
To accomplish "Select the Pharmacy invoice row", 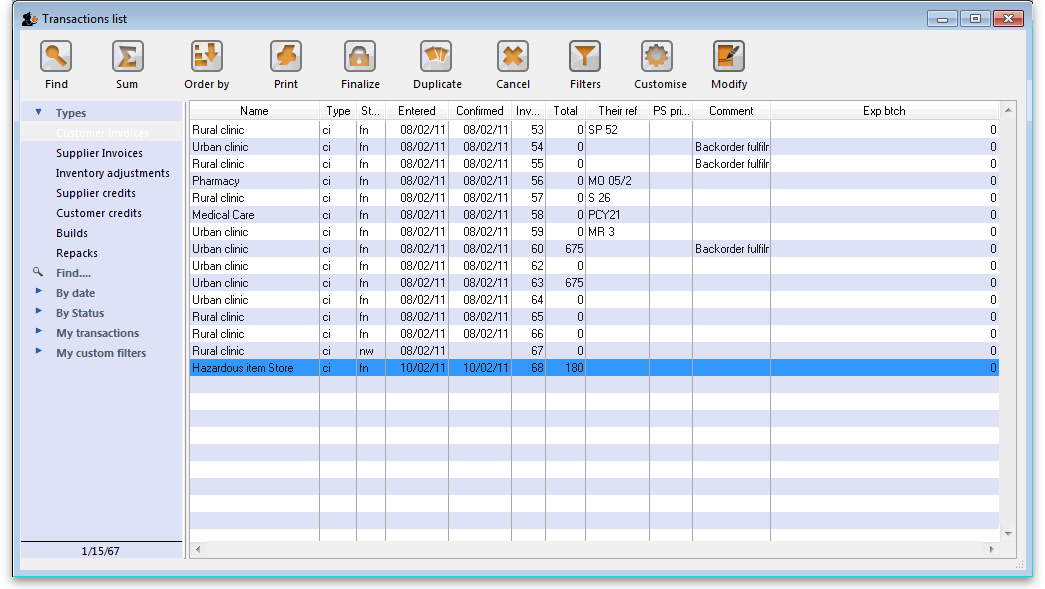I will point(254,181).
